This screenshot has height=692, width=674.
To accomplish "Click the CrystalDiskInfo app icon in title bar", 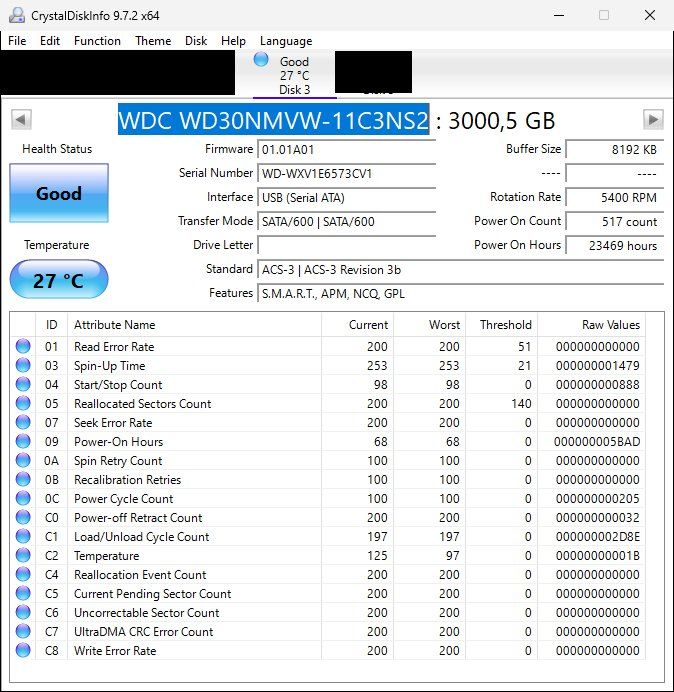I will [x=17, y=15].
